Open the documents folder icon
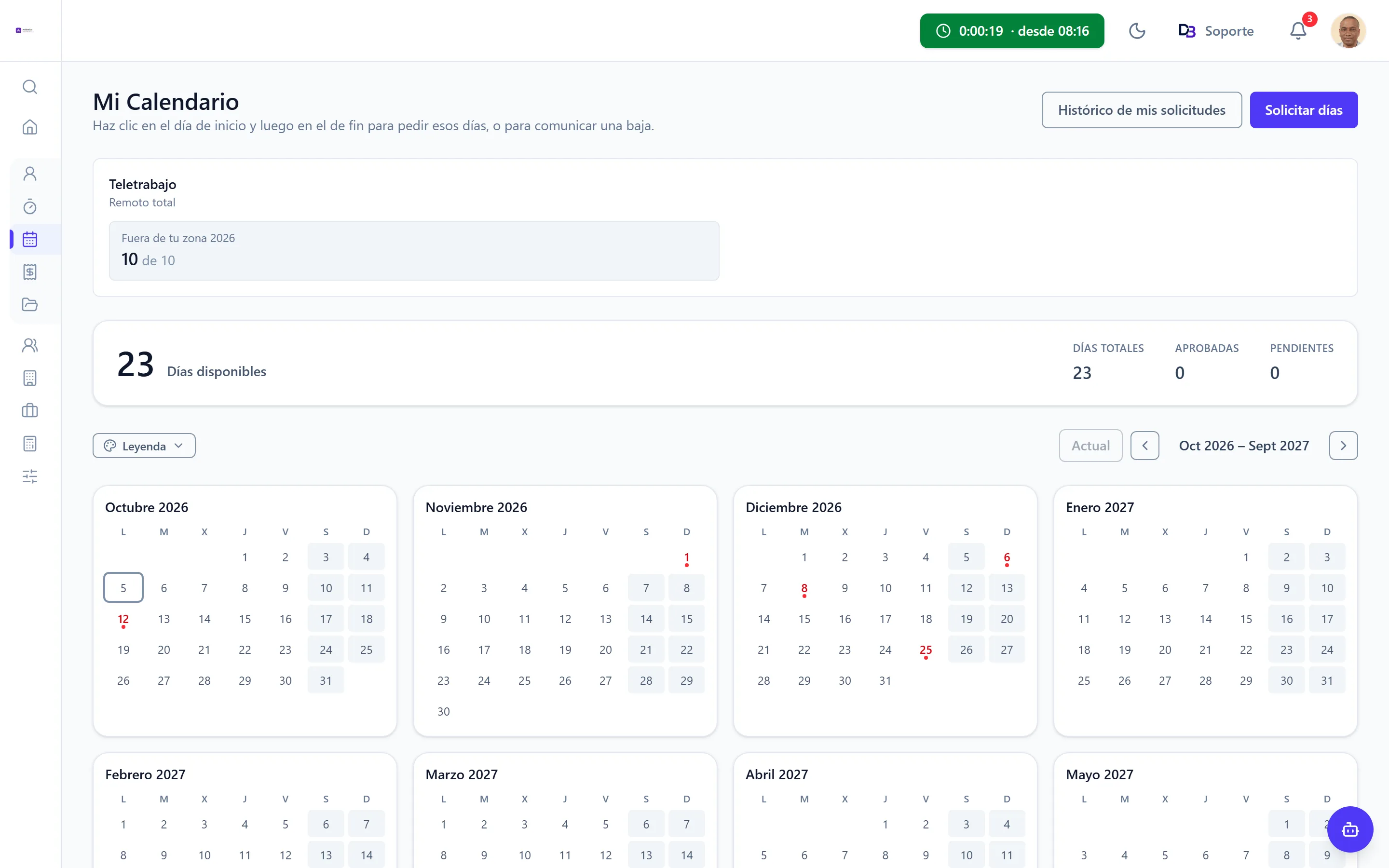Image resolution: width=1389 pixels, height=868 pixels. [x=30, y=305]
